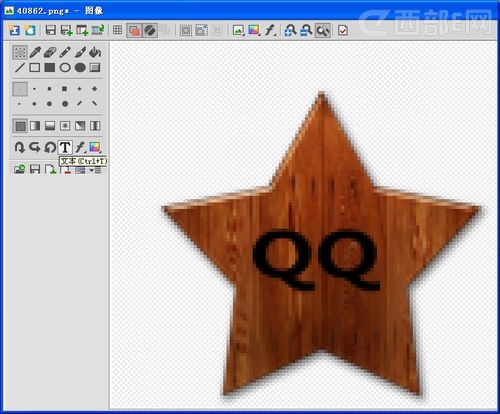
Task: Select the mirrored cylinder gradient mode
Action: point(95,126)
